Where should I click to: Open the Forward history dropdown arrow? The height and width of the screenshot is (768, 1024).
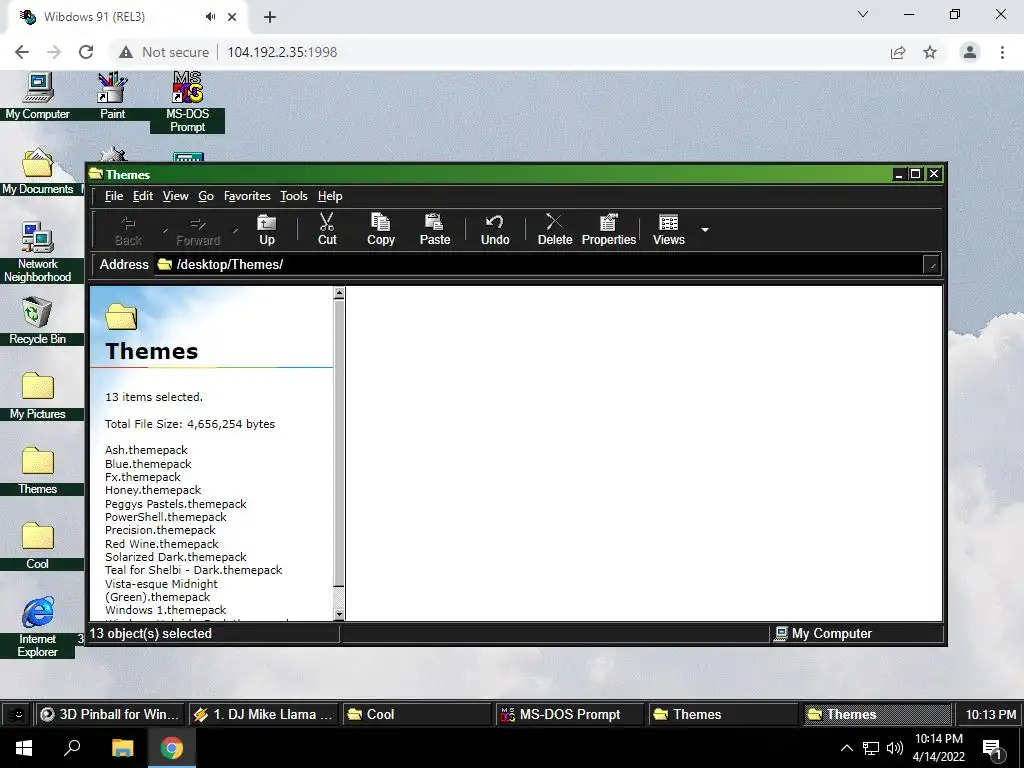pos(235,230)
